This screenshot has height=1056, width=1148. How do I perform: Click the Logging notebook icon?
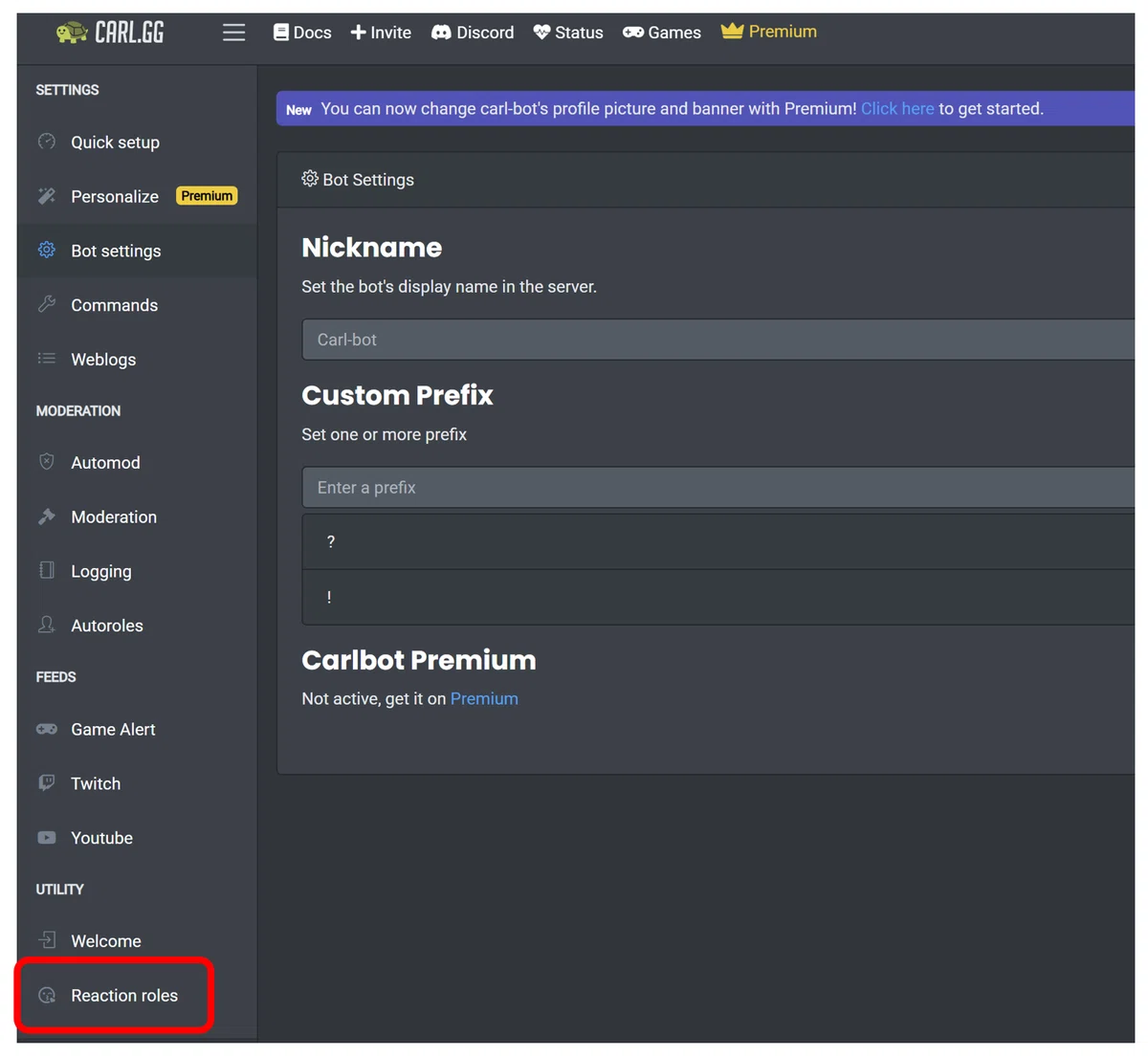point(47,570)
